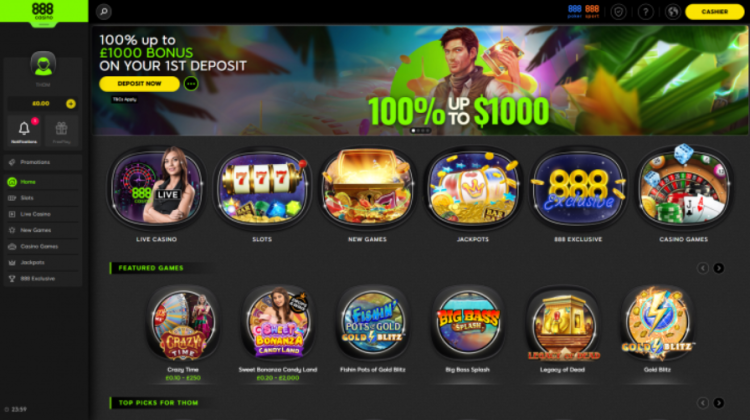
Task: Click the yellow plus add-funds icon
Action: [x=71, y=103]
